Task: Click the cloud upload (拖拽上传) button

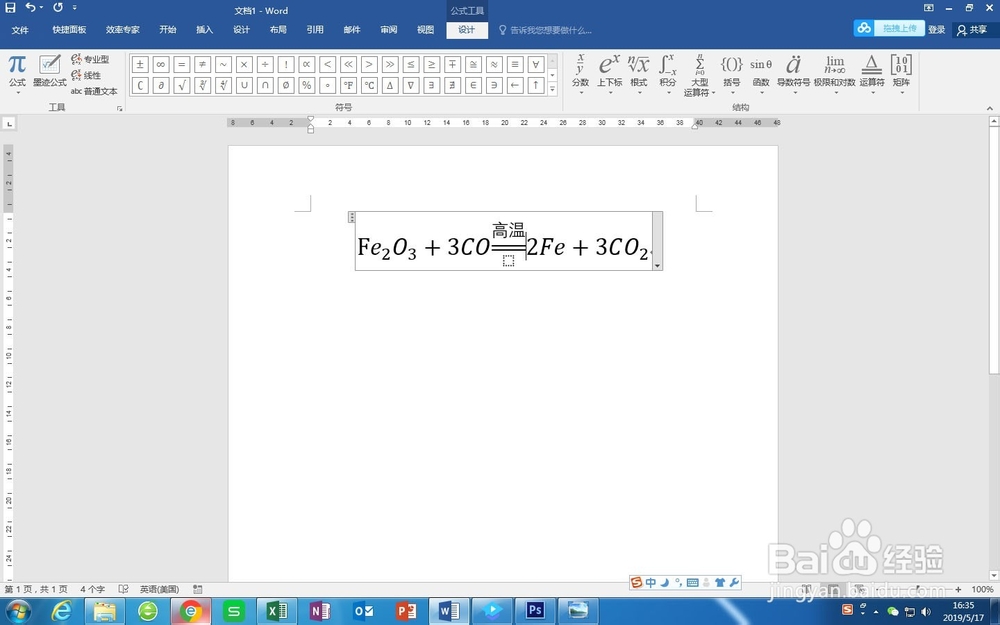Action: 889,28
